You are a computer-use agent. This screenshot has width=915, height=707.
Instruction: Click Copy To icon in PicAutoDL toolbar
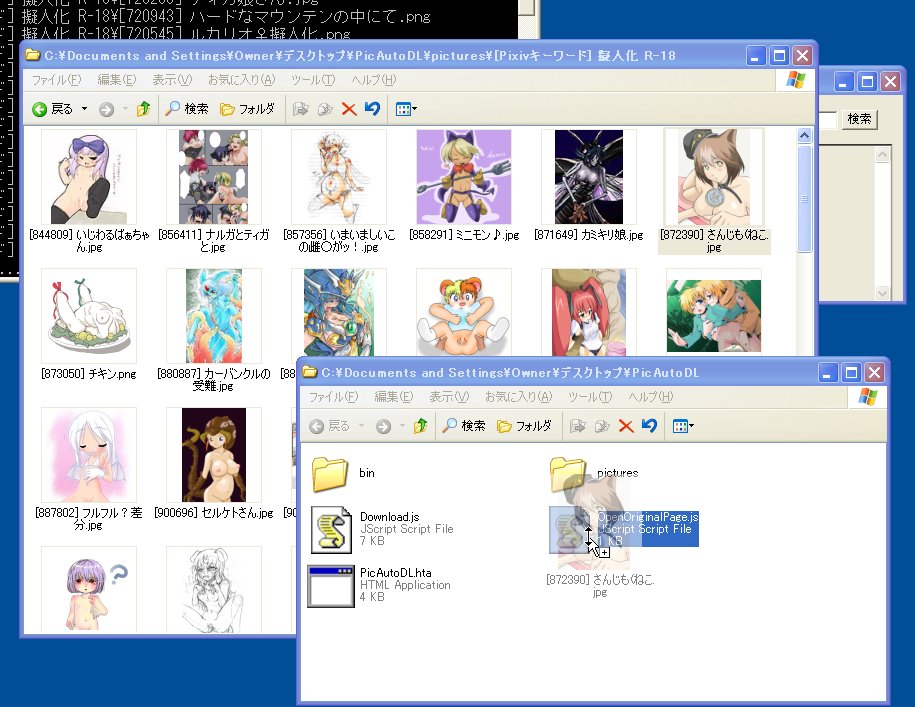602,426
